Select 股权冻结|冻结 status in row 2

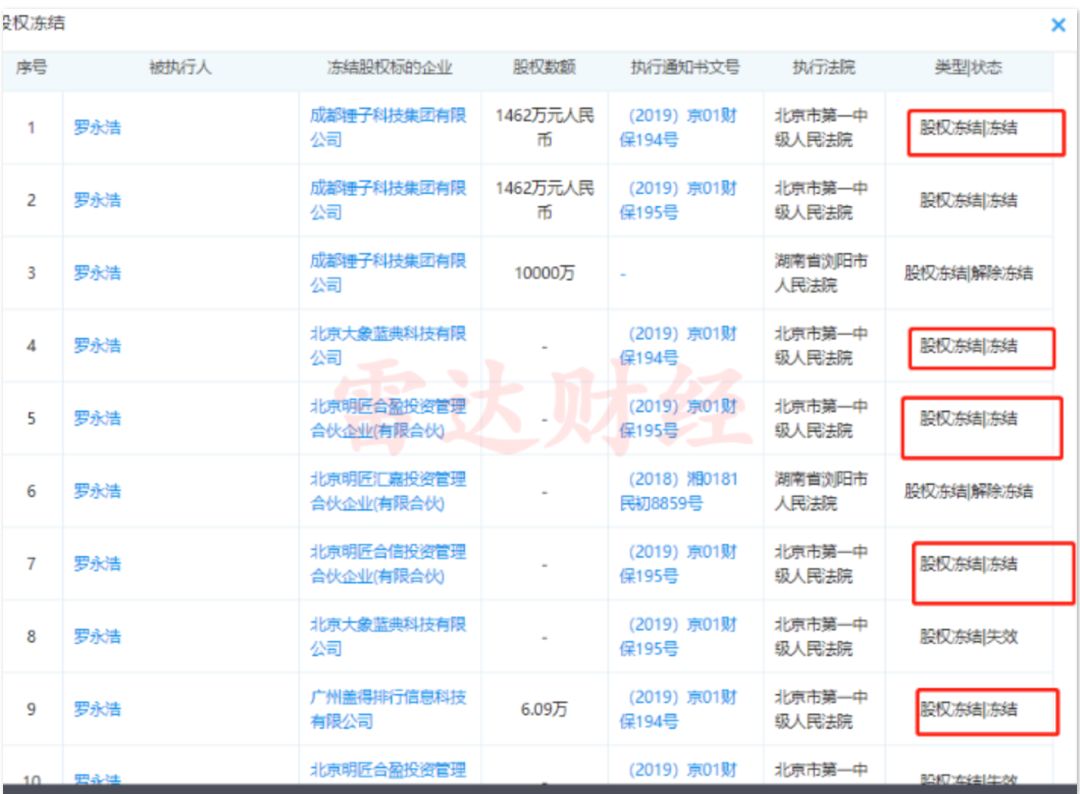coord(968,200)
